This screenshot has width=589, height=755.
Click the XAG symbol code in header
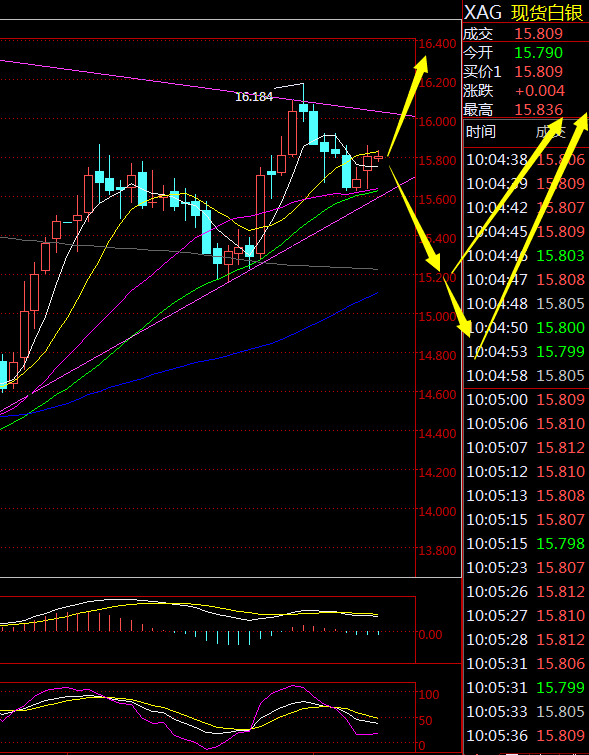tap(483, 12)
